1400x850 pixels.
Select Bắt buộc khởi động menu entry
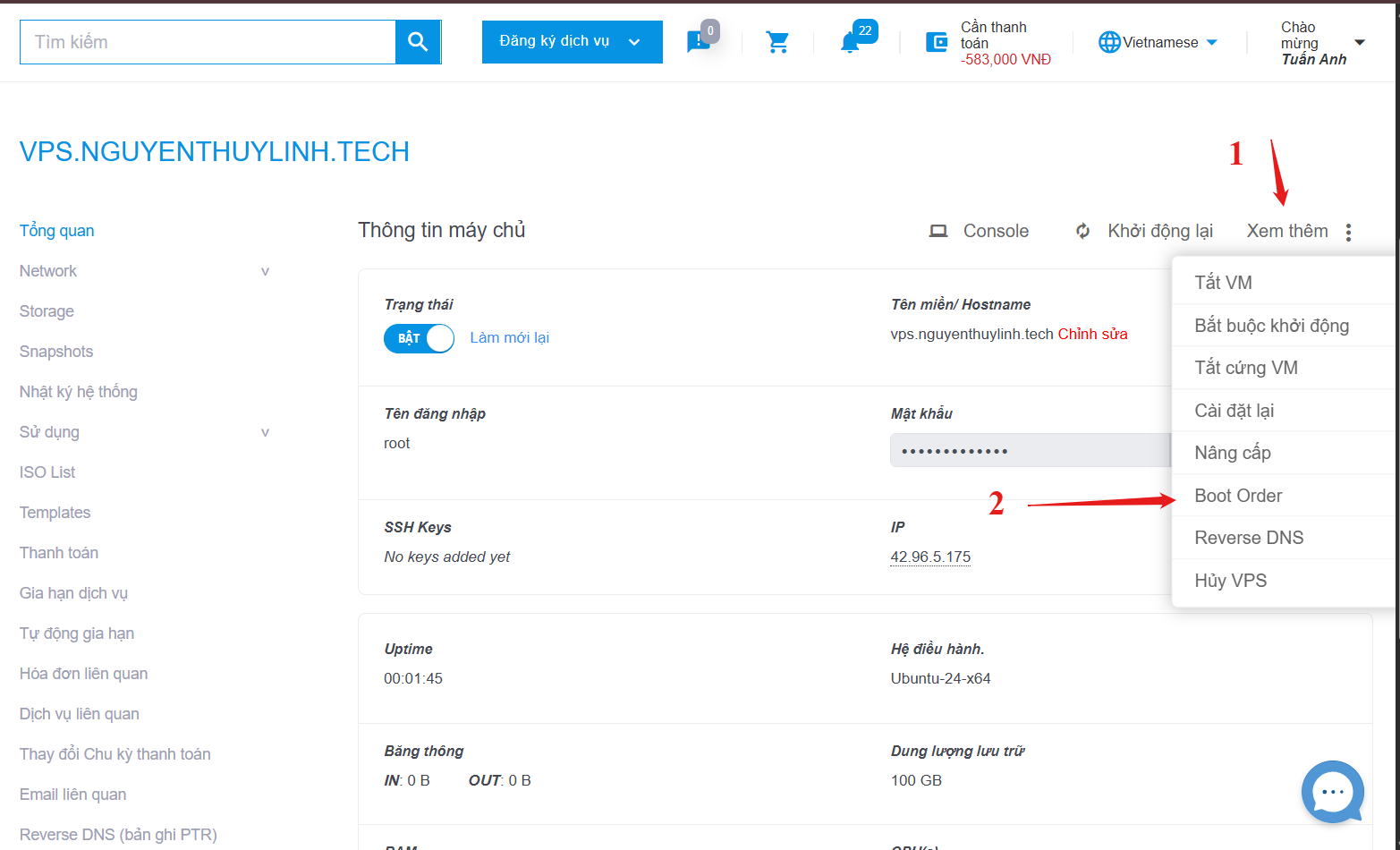[1284, 326]
